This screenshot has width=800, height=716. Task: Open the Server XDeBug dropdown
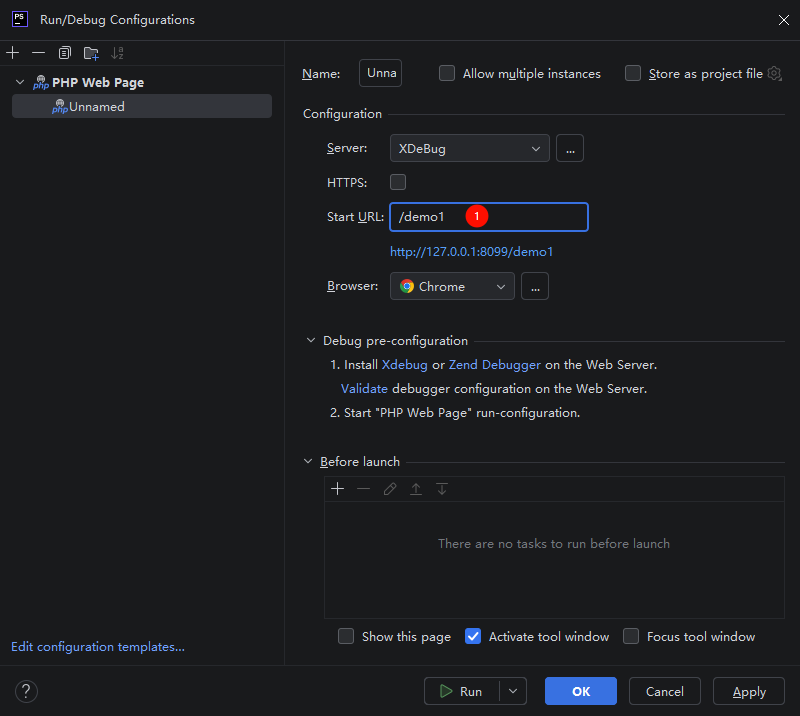[x=469, y=149]
